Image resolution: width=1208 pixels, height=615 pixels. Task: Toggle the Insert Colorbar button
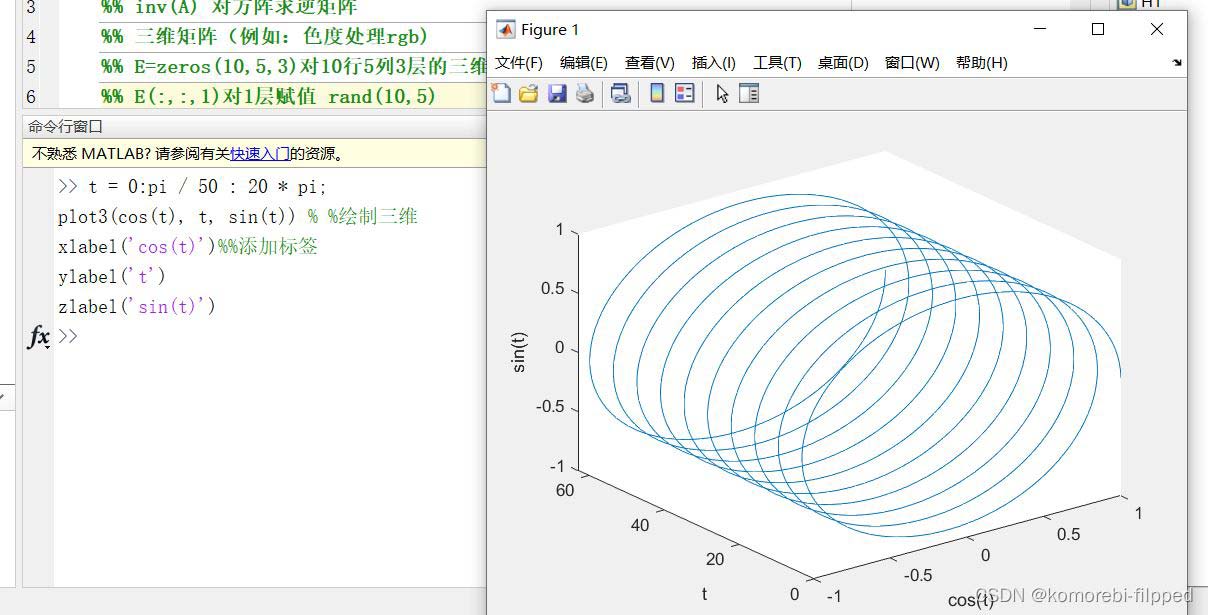[657, 94]
